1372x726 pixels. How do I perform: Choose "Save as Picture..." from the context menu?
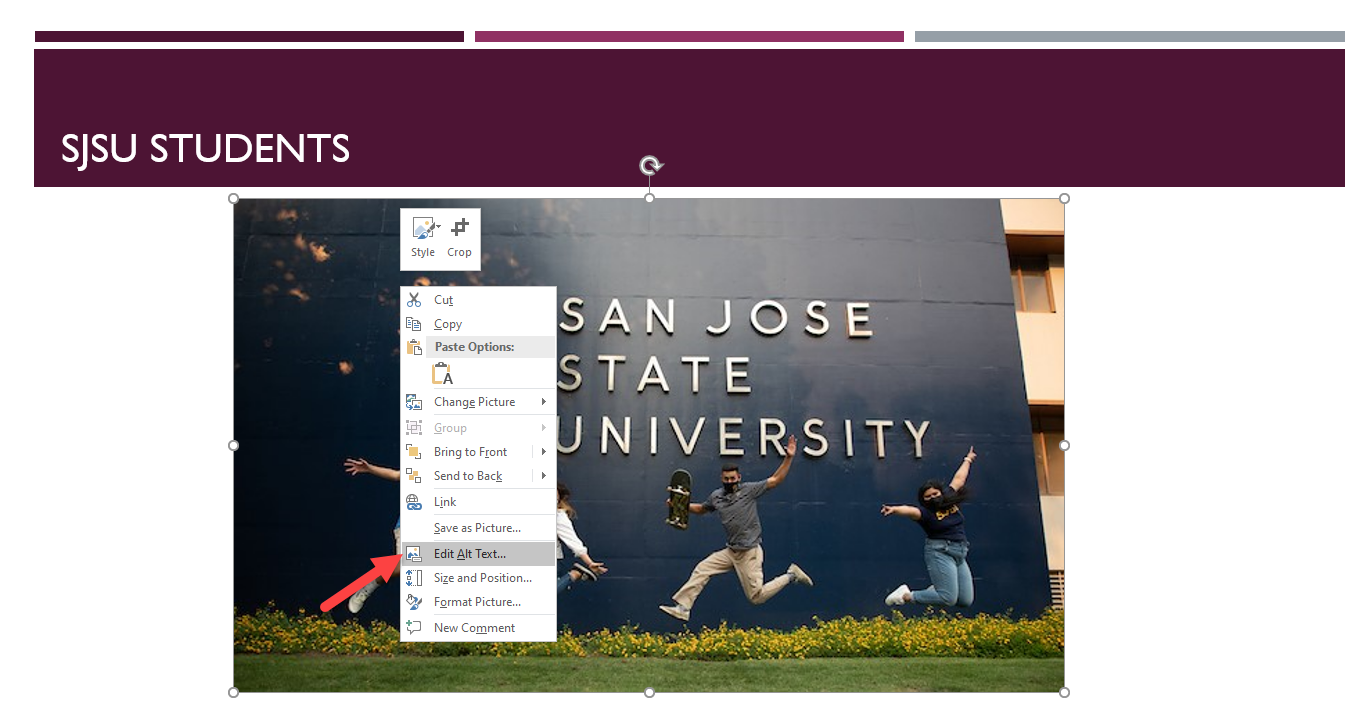coord(477,527)
